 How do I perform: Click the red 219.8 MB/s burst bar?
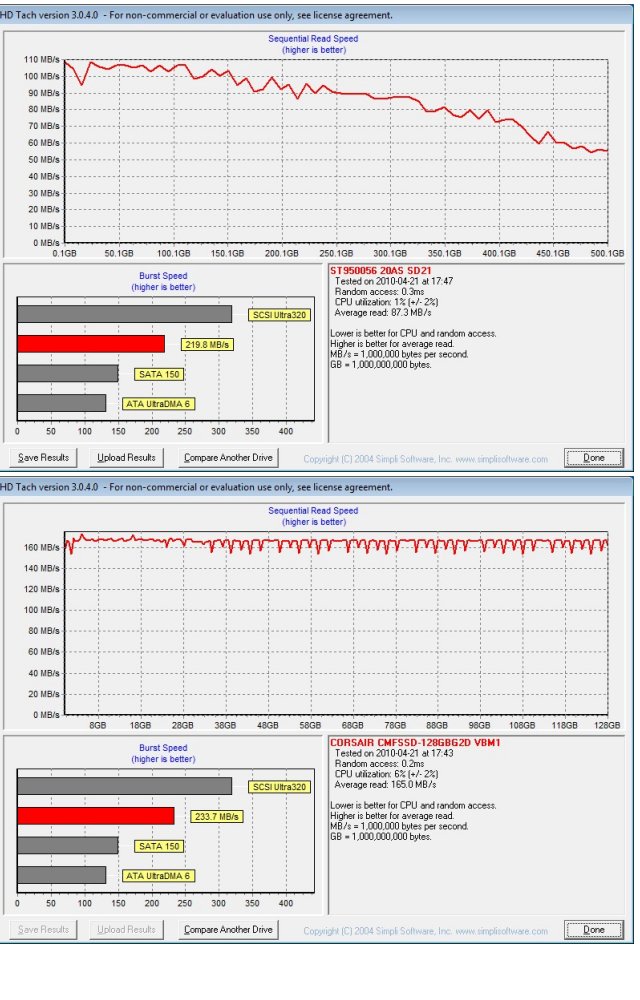pyautogui.click(x=91, y=344)
